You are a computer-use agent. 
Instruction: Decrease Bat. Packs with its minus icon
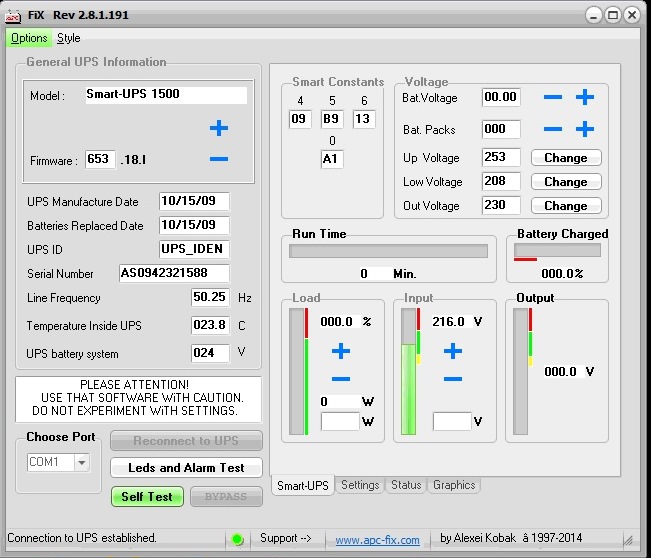(553, 129)
